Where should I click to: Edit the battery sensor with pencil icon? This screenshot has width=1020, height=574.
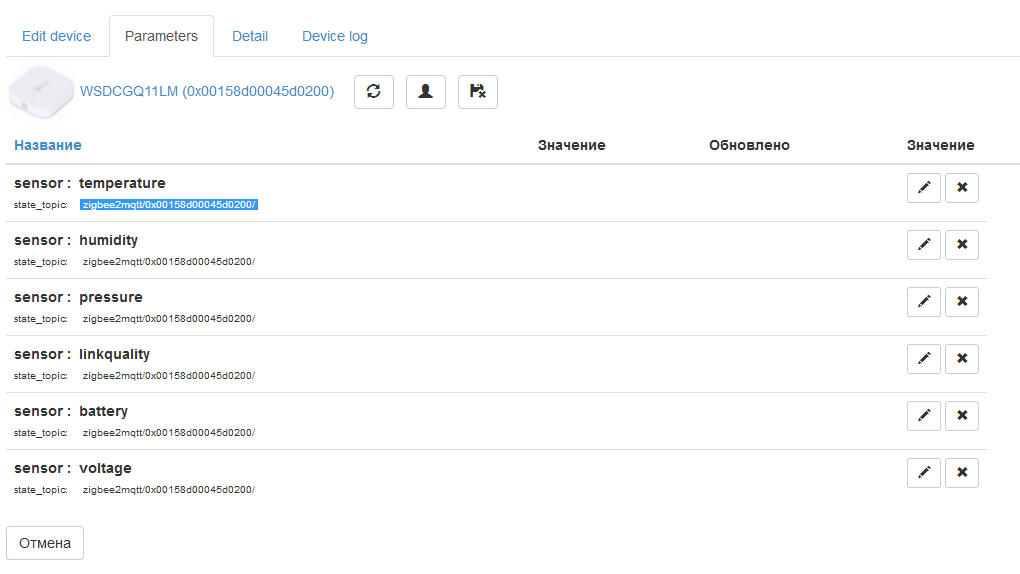point(924,416)
